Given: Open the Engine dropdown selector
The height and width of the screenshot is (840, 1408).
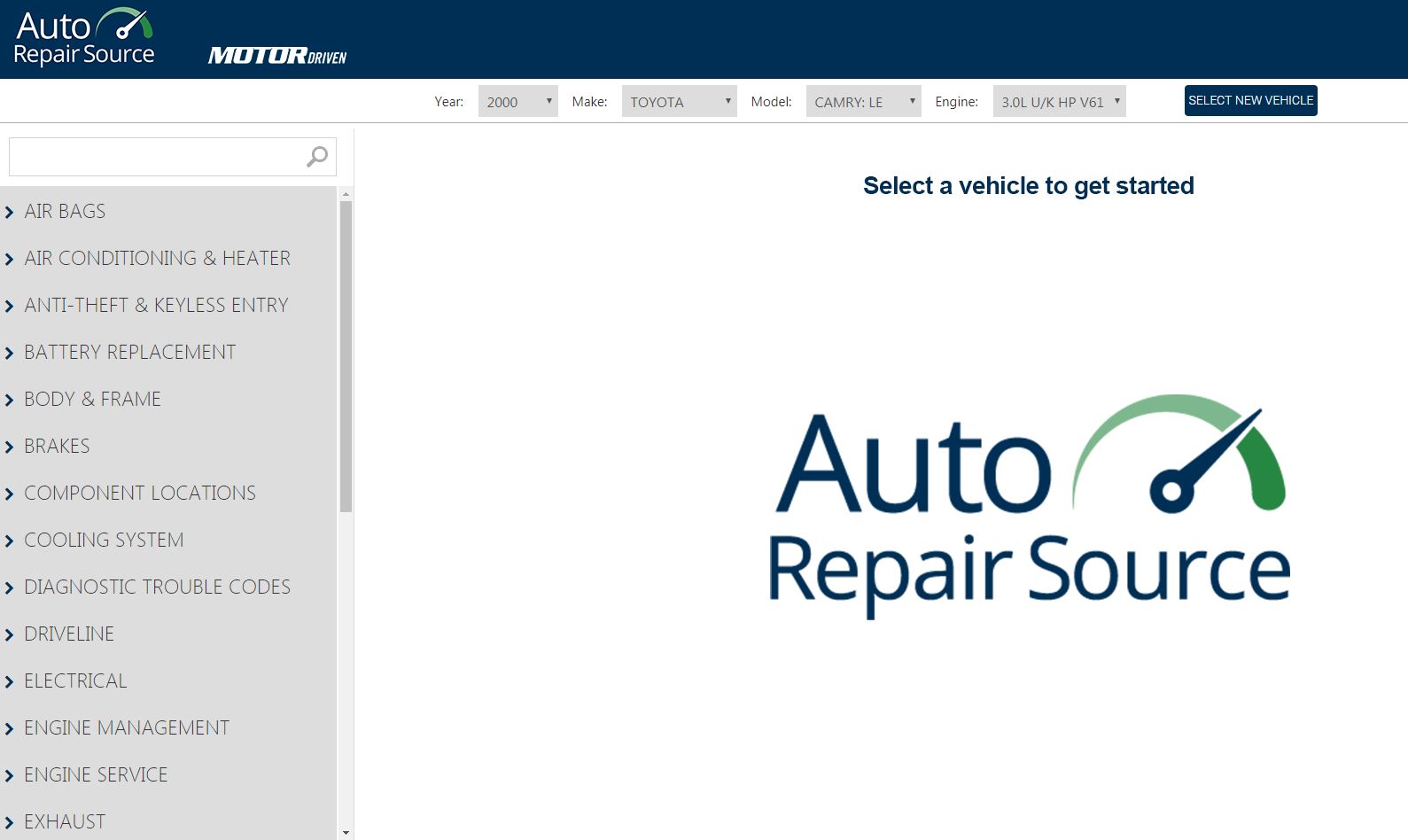Looking at the screenshot, I should click(1059, 102).
